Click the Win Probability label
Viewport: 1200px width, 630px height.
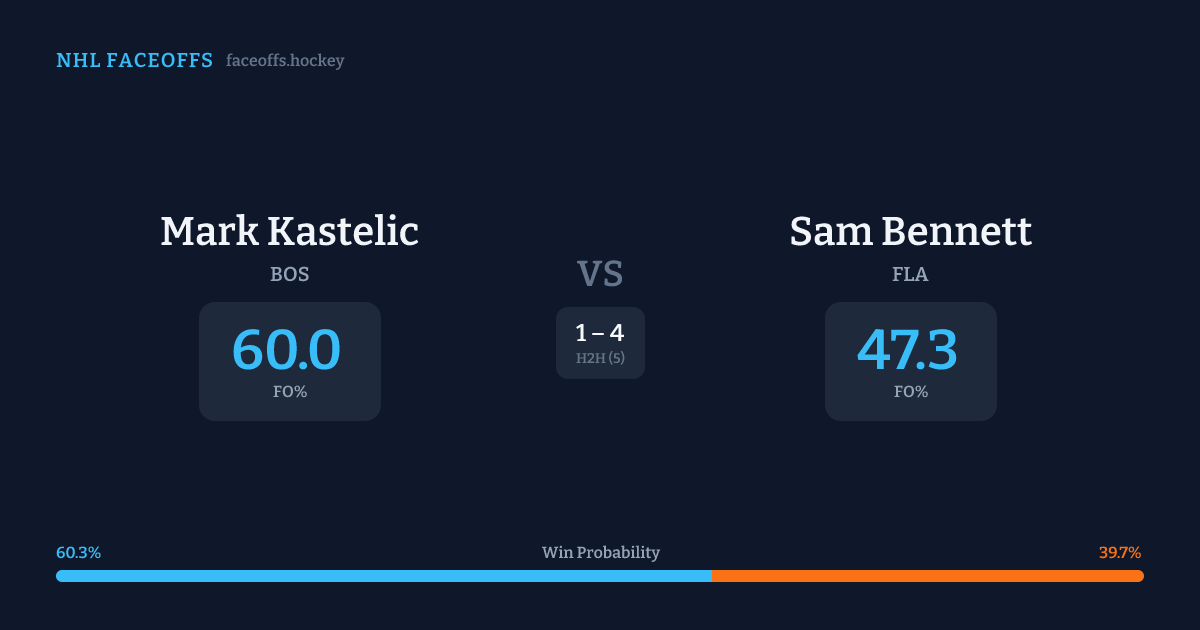tap(600, 553)
